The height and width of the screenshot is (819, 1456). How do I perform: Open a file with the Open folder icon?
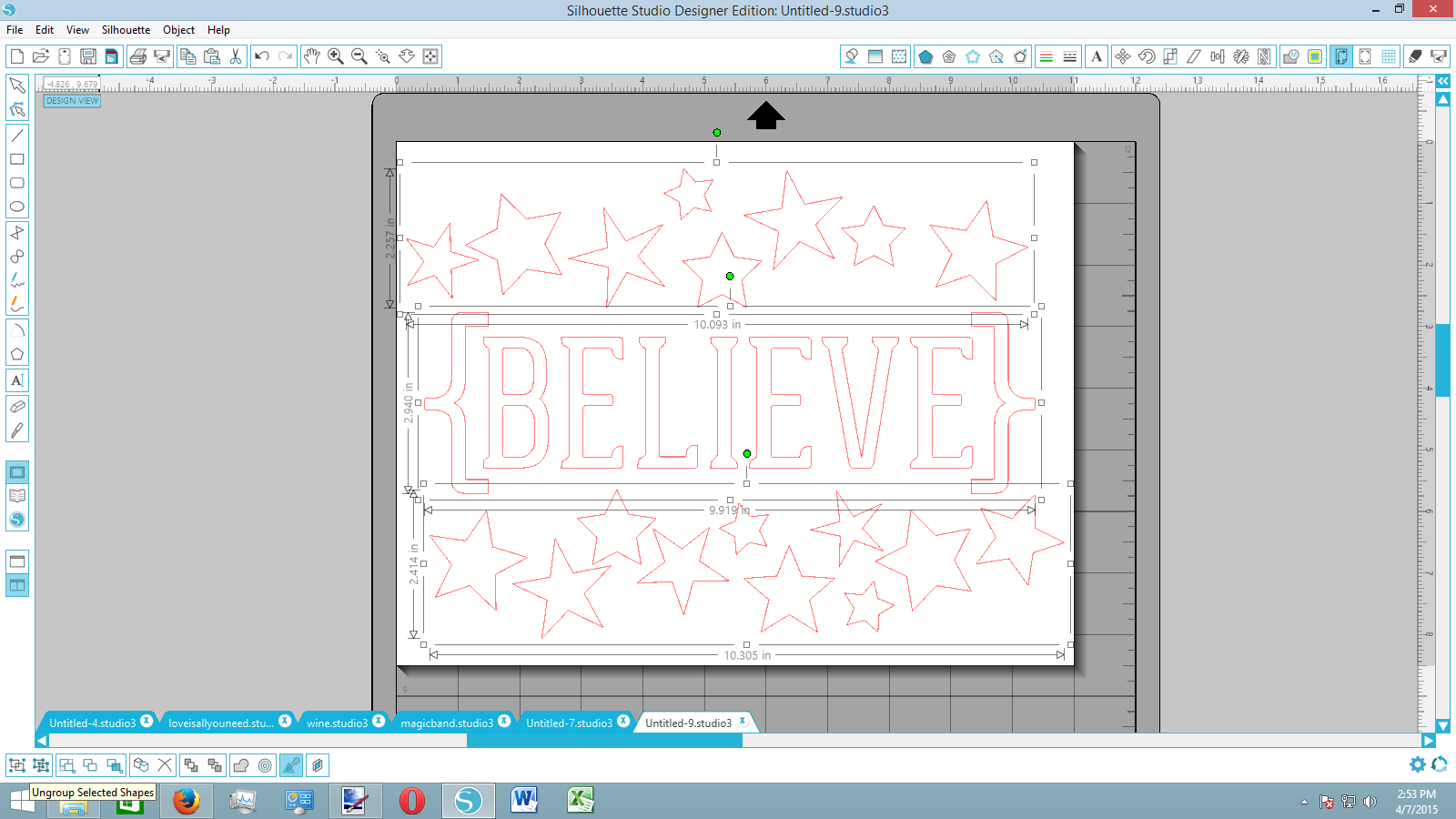coord(41,56)
